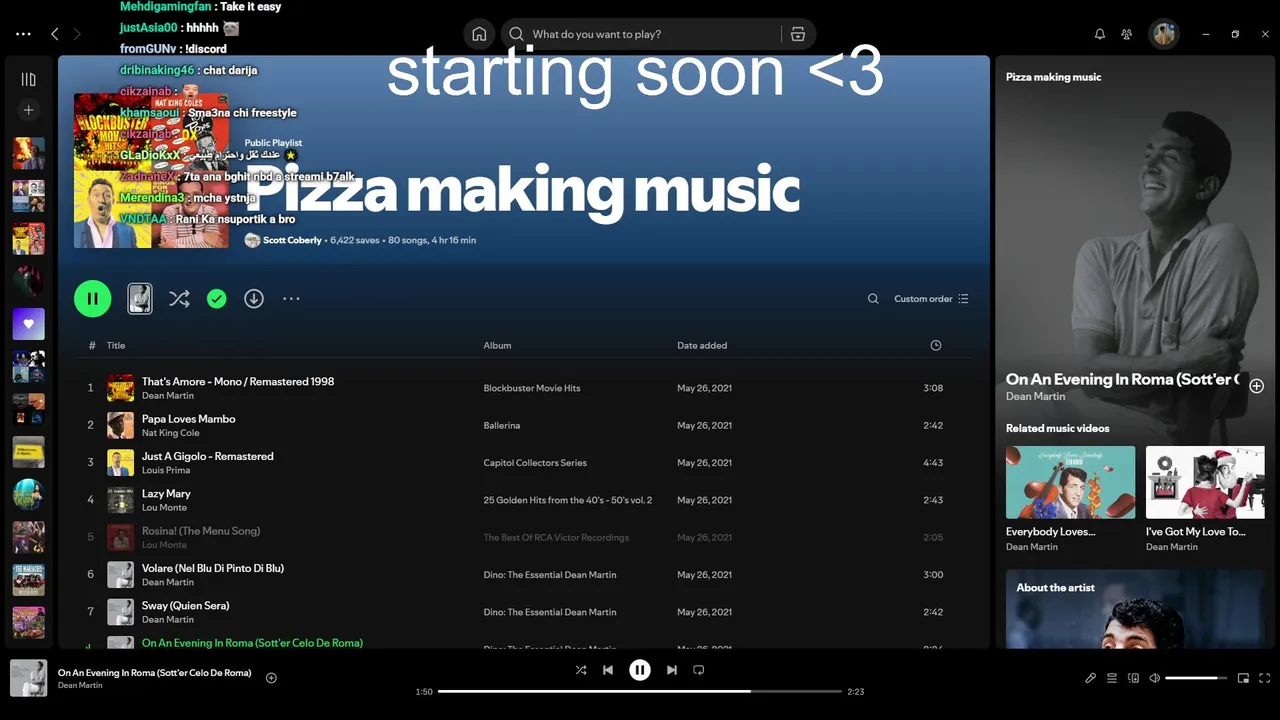The height and width of the screenshot is (720, 1280).
Task: Open playlist cover button beside play
Action: pyautogui.click(x=140, y=298)
